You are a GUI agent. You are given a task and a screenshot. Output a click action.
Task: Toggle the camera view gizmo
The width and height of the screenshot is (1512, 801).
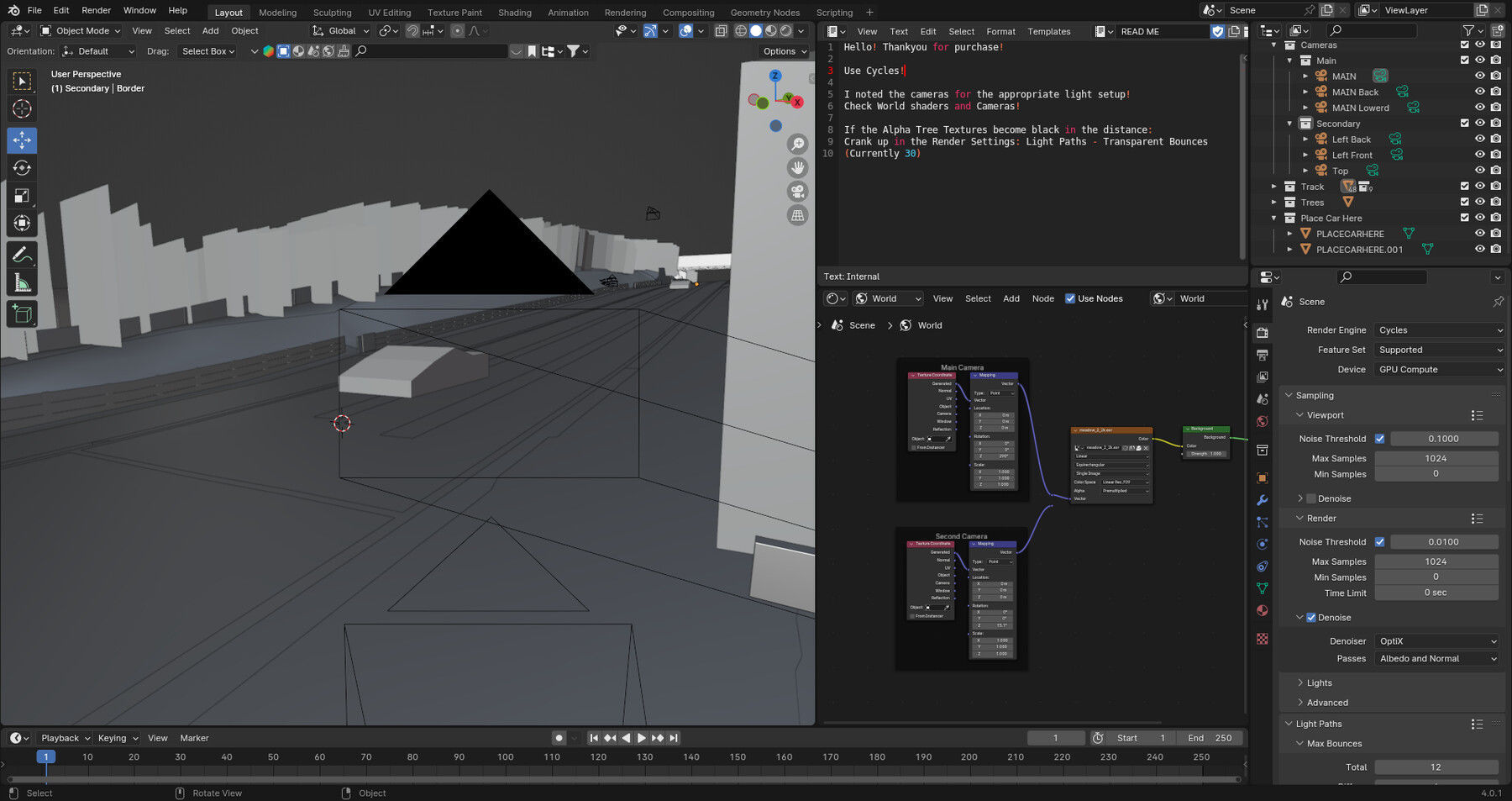coord(797,192)
